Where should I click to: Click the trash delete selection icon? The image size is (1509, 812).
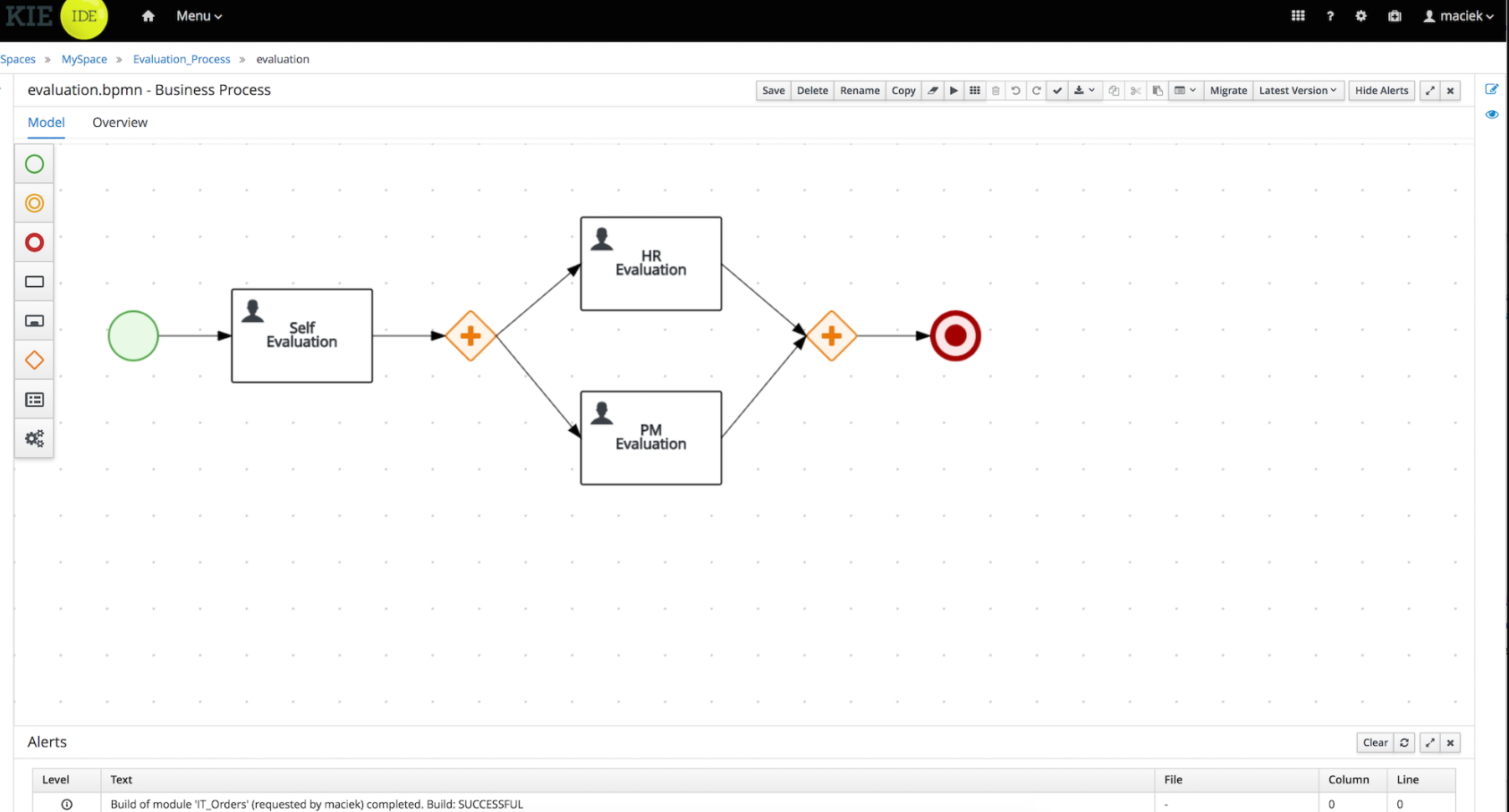pyautogui.click(x=996, y=90)
